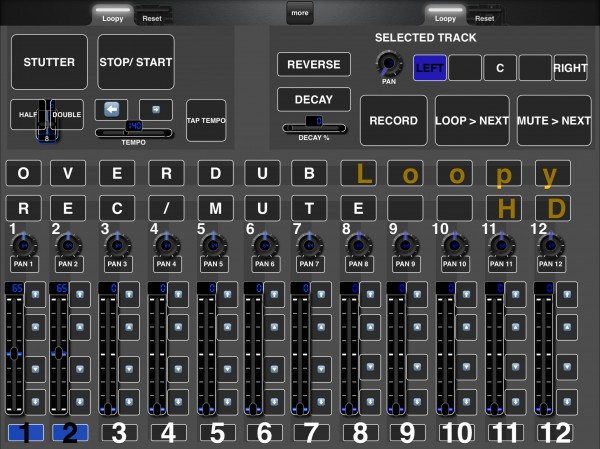
Task: Nudge track 9 volume down arrow
Action: pyautogui.click(x=417, y=367)
